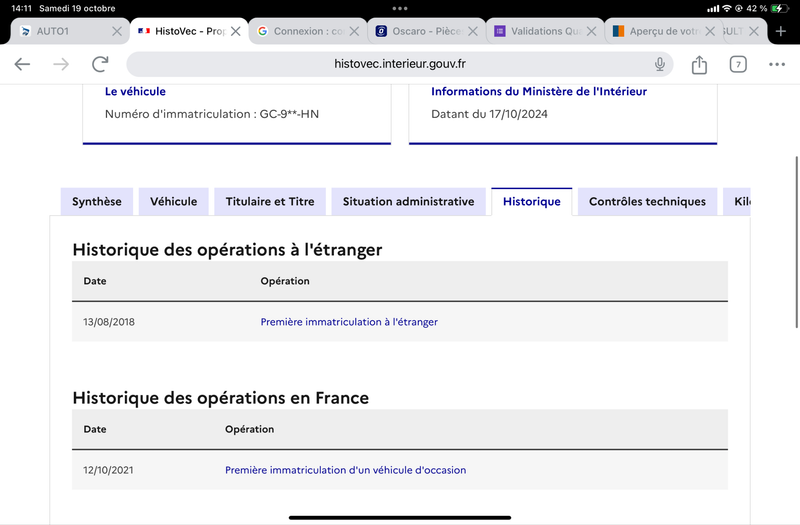Open the Titulaire et Titre tab
The height and width of the screenshot is (525, 800).
pos(270,202)
